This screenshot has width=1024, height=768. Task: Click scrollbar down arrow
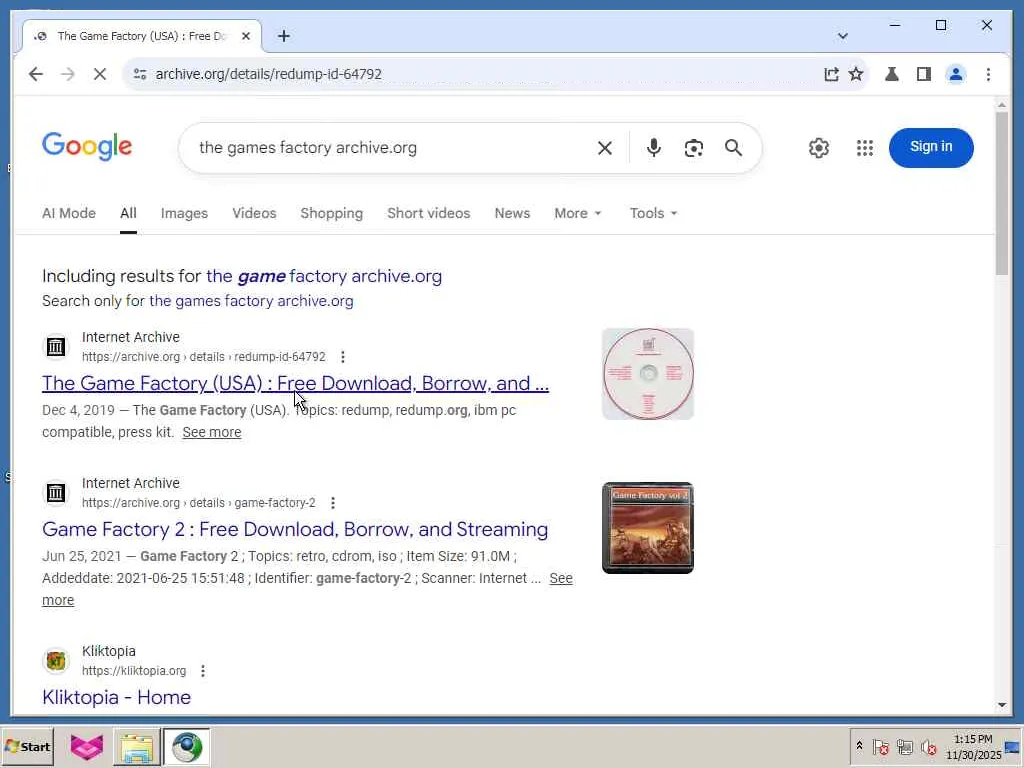[1002, 705]
